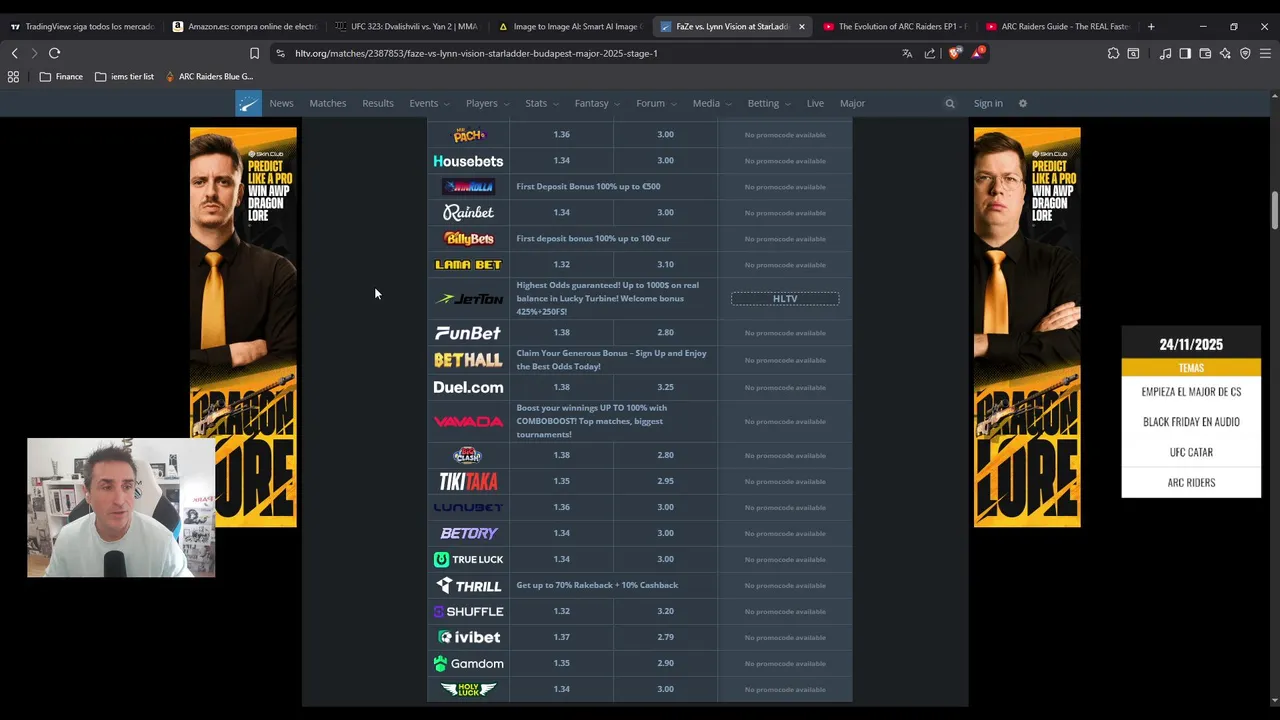Bookmark this page icon
Image resolution: width=1280 pixels, height=720 pixels.
coord(254,53)
